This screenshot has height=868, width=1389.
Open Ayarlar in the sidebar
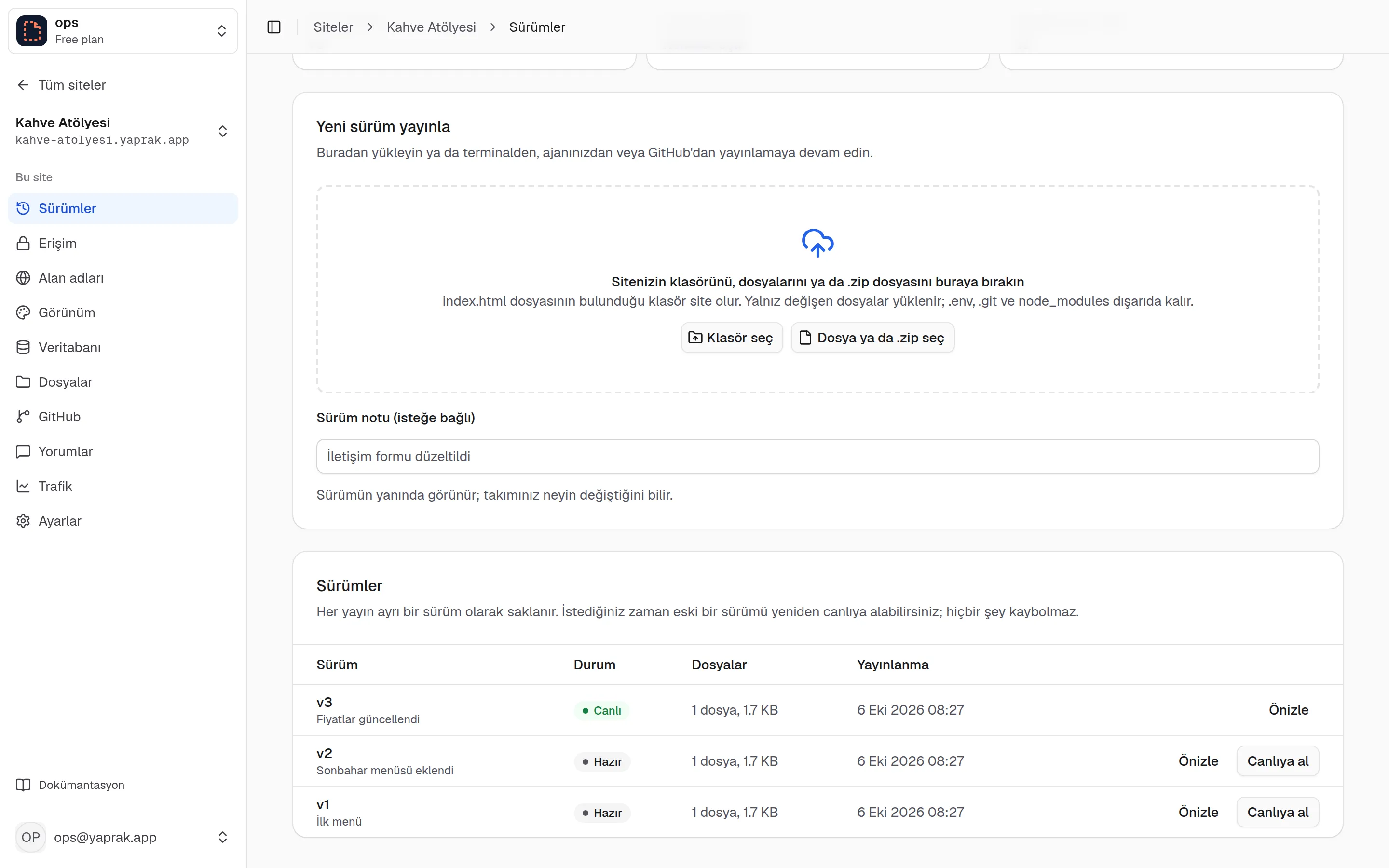tap(123, 521)
